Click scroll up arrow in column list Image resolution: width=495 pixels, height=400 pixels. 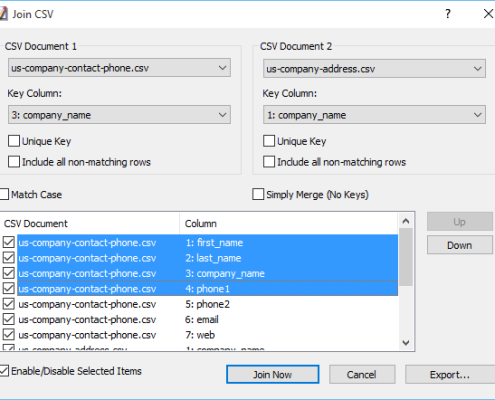click(x=406, y=221)
